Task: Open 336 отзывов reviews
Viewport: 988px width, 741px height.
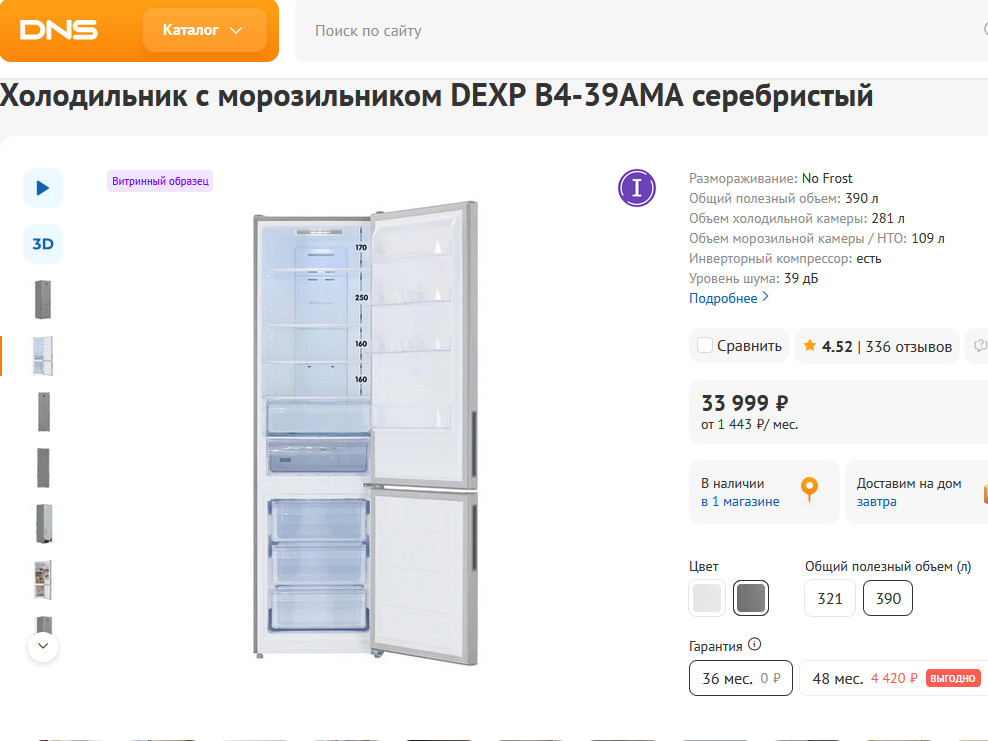Action: coord(909,346)
